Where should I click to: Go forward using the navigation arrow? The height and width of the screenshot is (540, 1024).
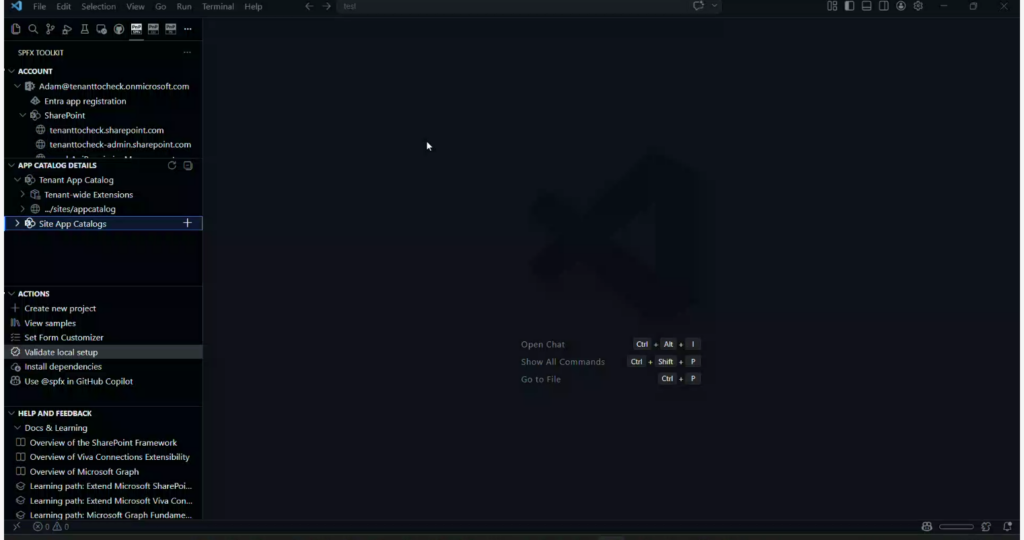[327, 7]
